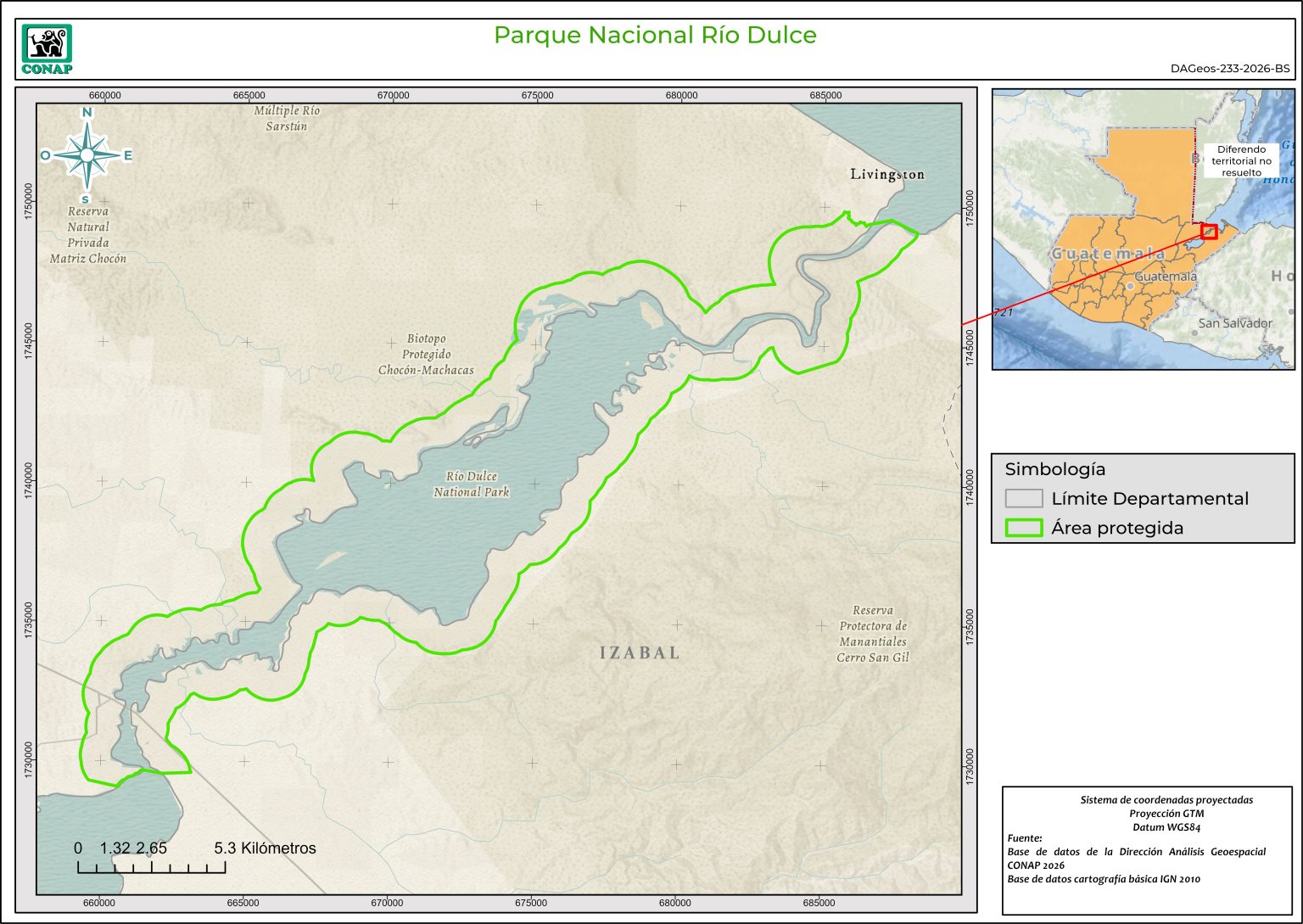This screenshot has width=1303, height=924.
Task: Click the Múltiple Río Sarstún label
Action: pyautogui.click(x=287, y=118)
